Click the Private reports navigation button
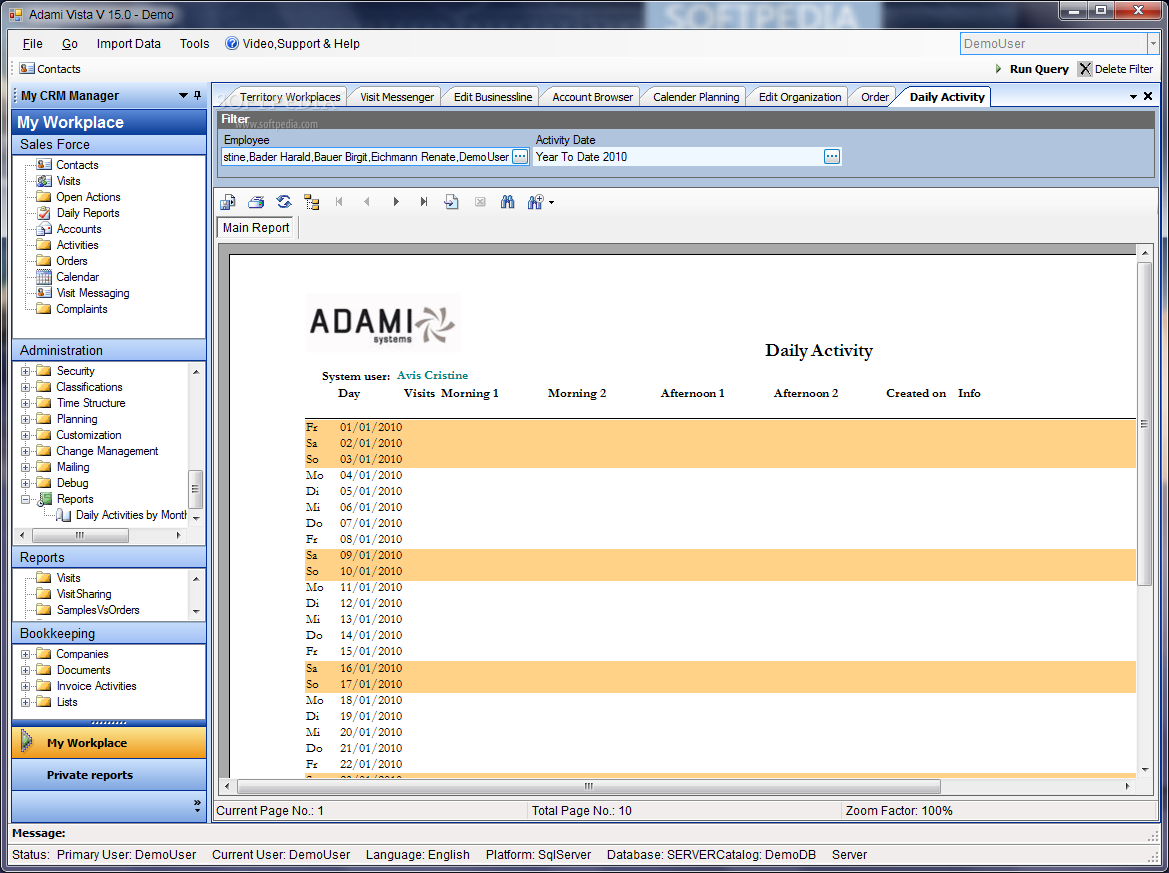 [109, 775]
